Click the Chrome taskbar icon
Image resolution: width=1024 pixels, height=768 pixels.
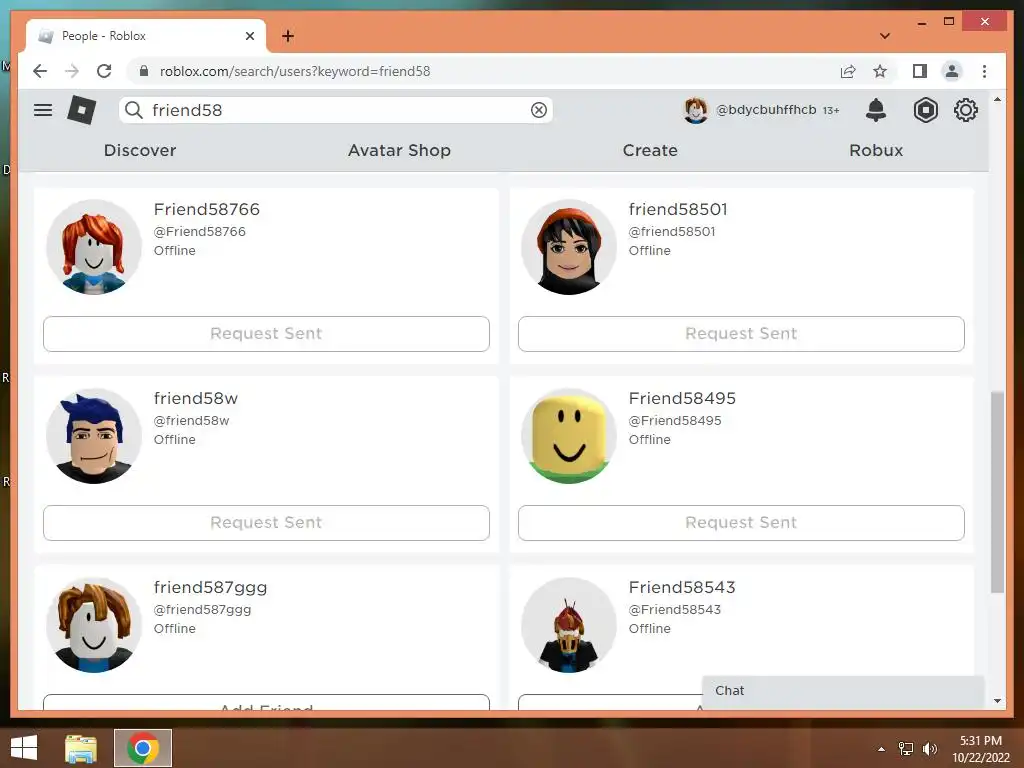143,748
